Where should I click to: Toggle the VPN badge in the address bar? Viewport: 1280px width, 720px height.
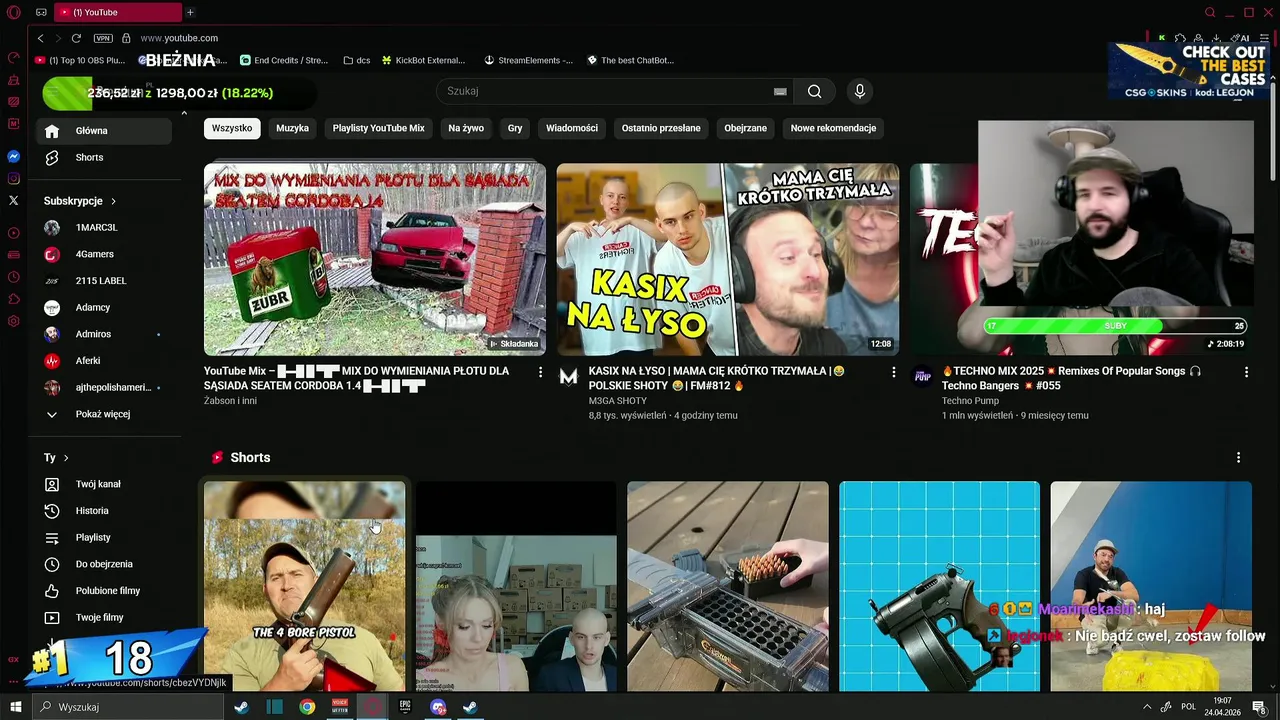tap(103, 38)
